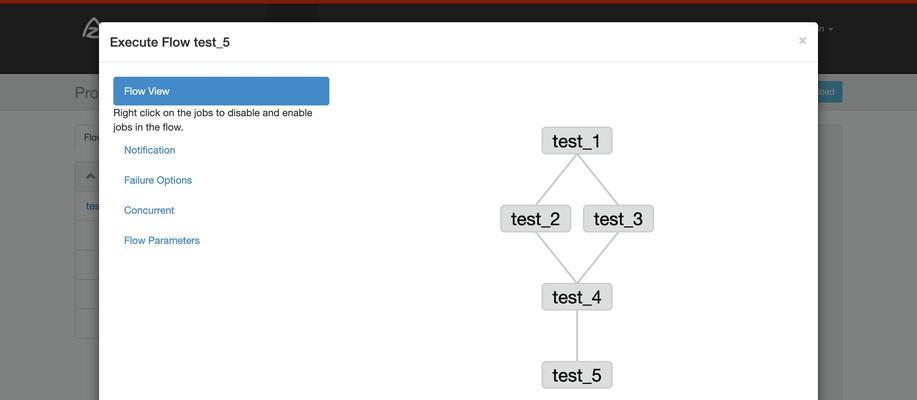Click the partially hidden Upload button

pos(830,92)
